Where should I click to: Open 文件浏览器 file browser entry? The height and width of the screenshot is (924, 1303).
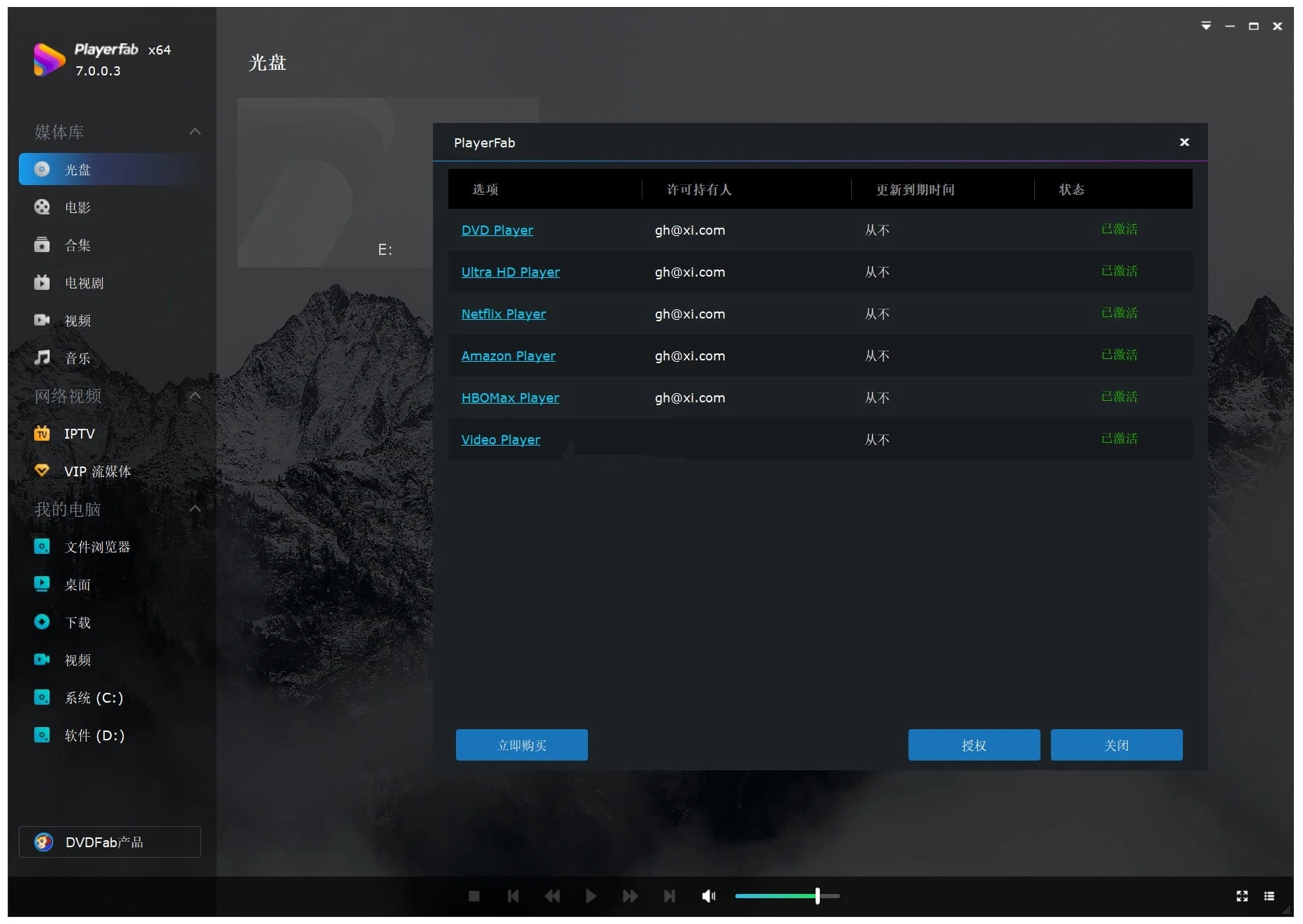pyautogui.click(x=98, y=547)
